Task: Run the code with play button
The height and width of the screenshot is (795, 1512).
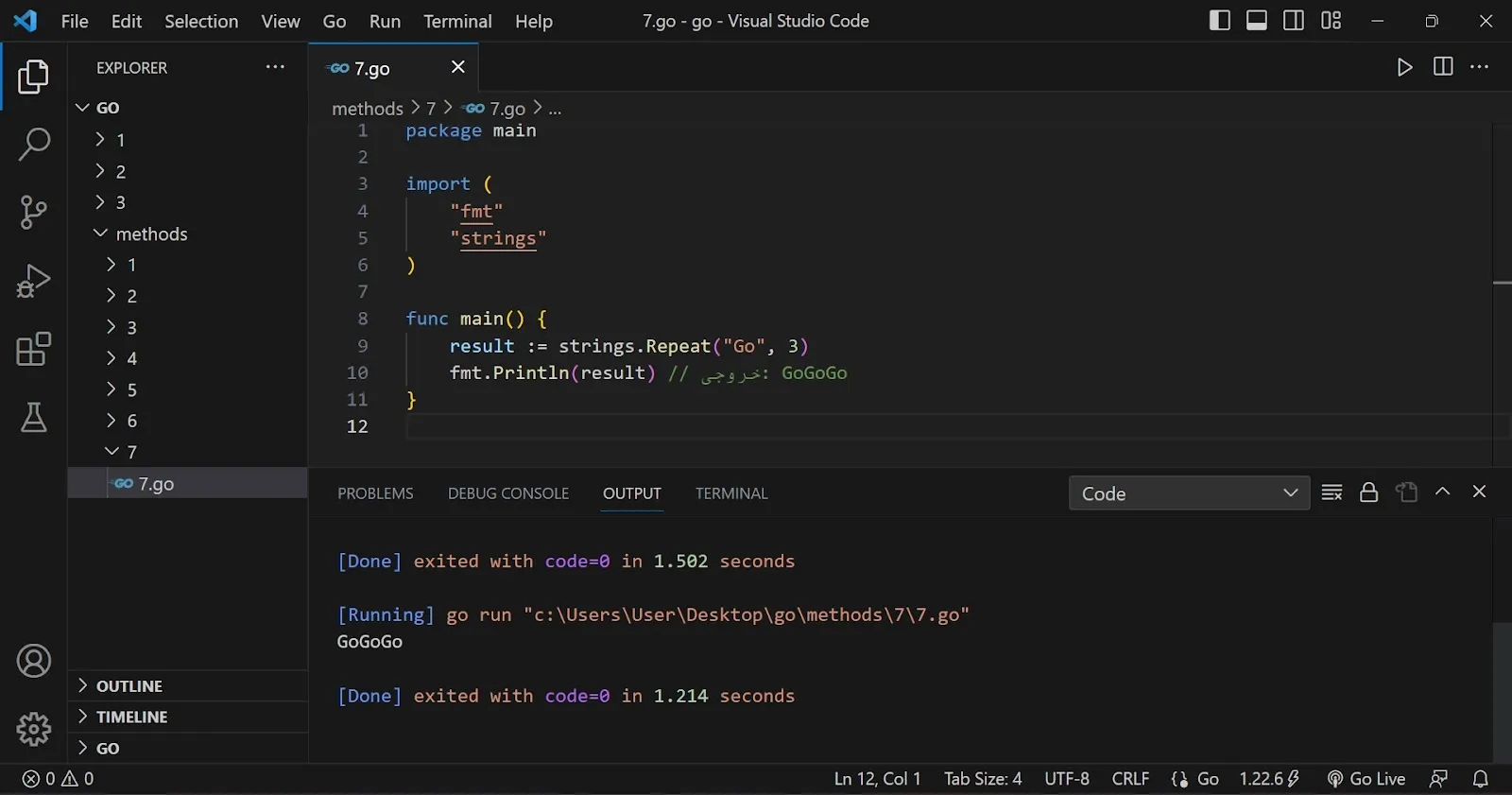Action: coord(1405,67)
